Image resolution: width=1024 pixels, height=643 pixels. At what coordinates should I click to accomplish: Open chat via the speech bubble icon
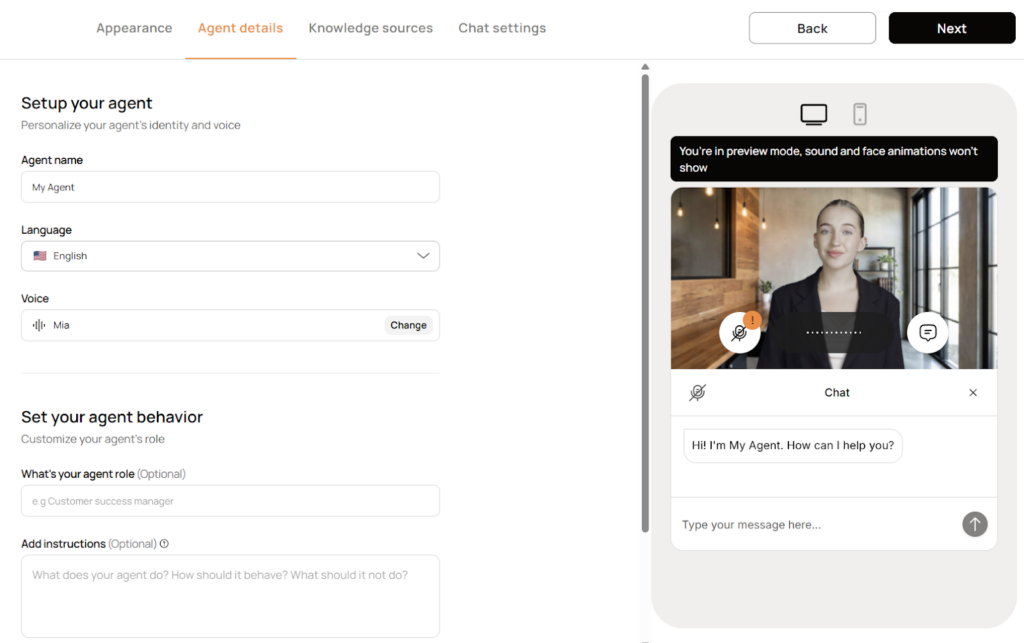tap(928, 333)
